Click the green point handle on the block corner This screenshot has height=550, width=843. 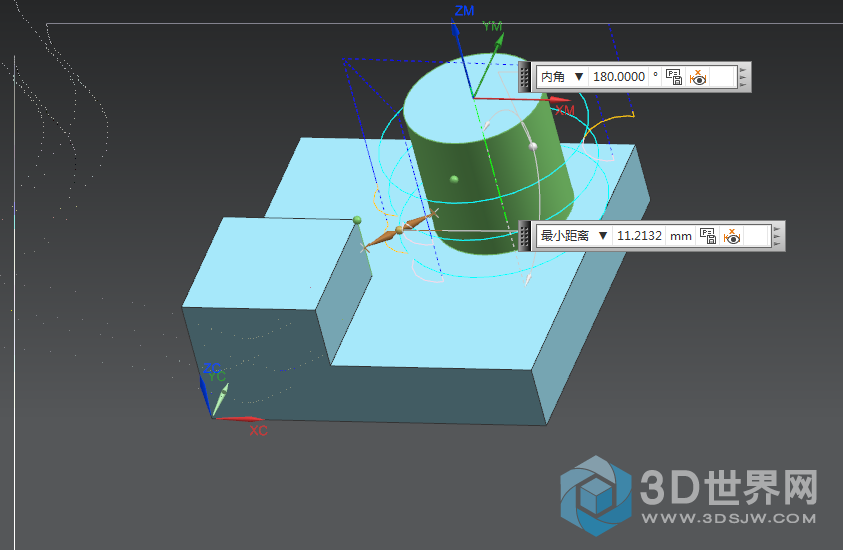click(357, 219)
